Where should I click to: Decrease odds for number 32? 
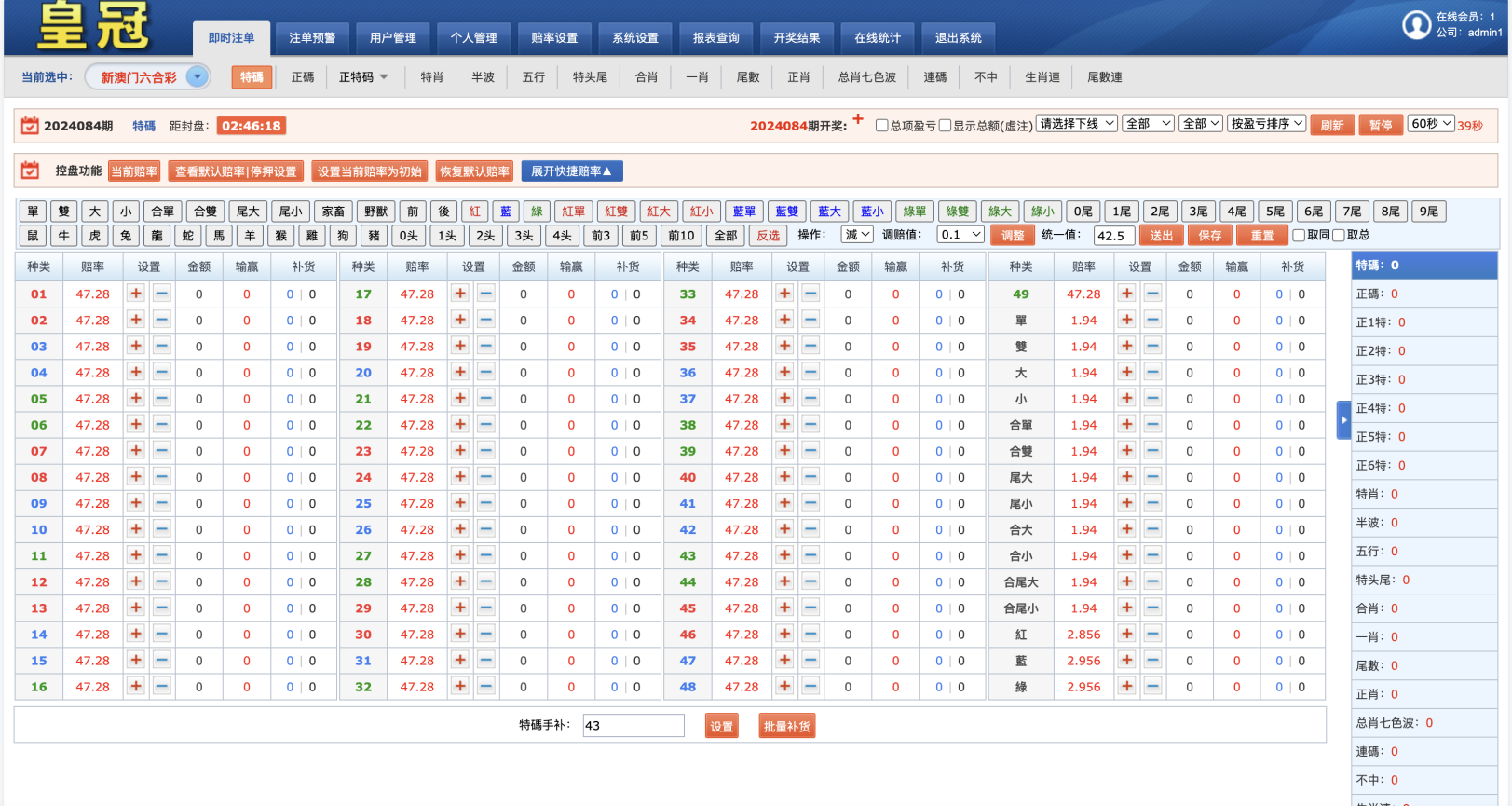(x=486, y=686)
